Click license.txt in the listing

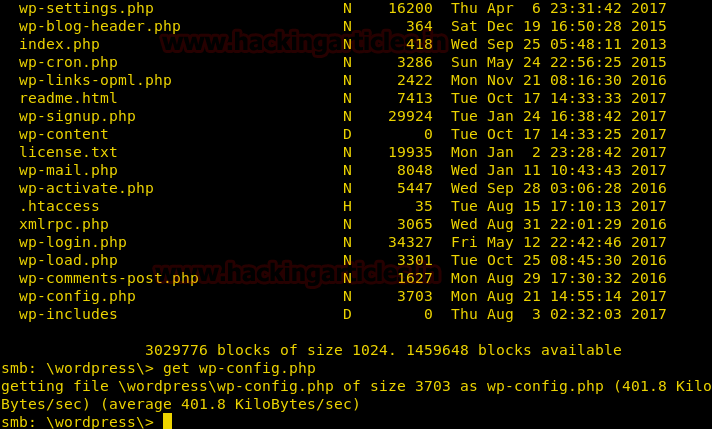point(69,152)
